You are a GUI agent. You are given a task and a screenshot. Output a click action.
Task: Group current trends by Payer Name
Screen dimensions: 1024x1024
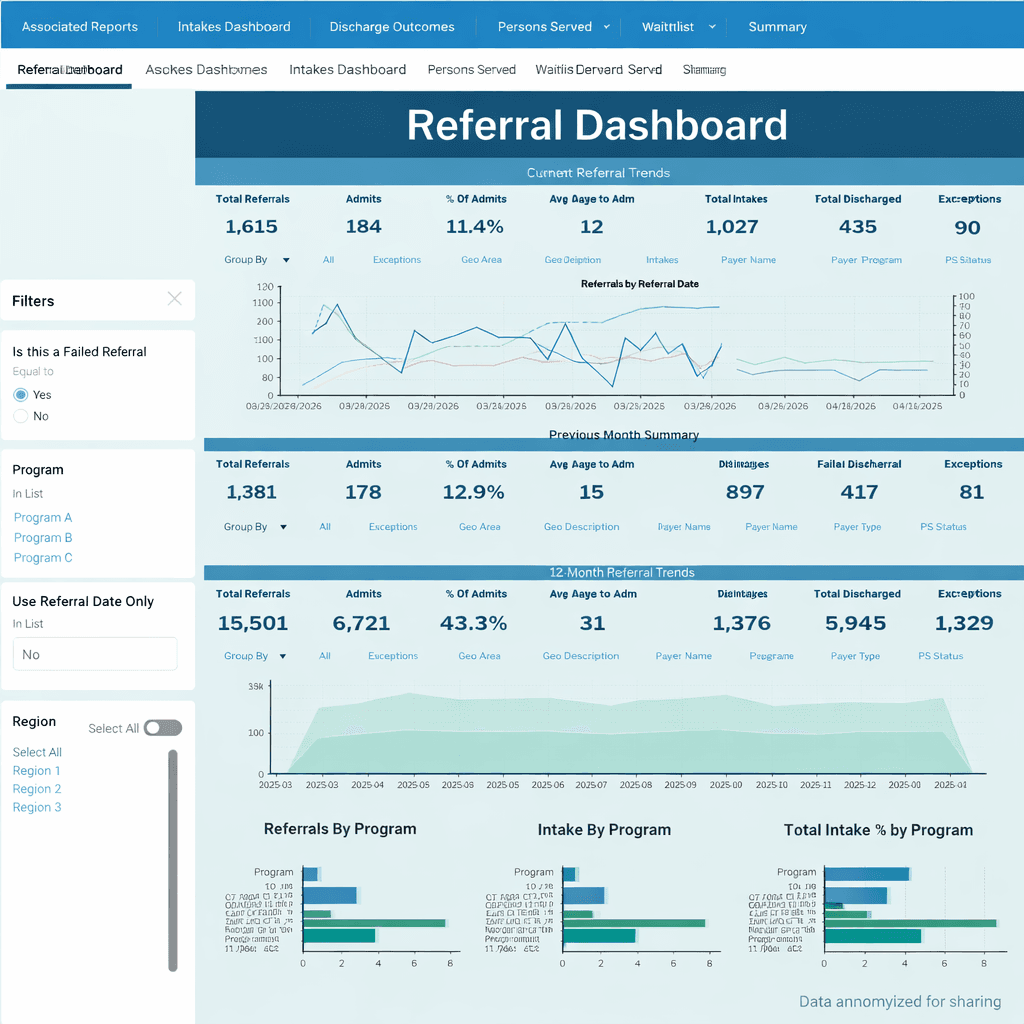click(x=748, y=259)
